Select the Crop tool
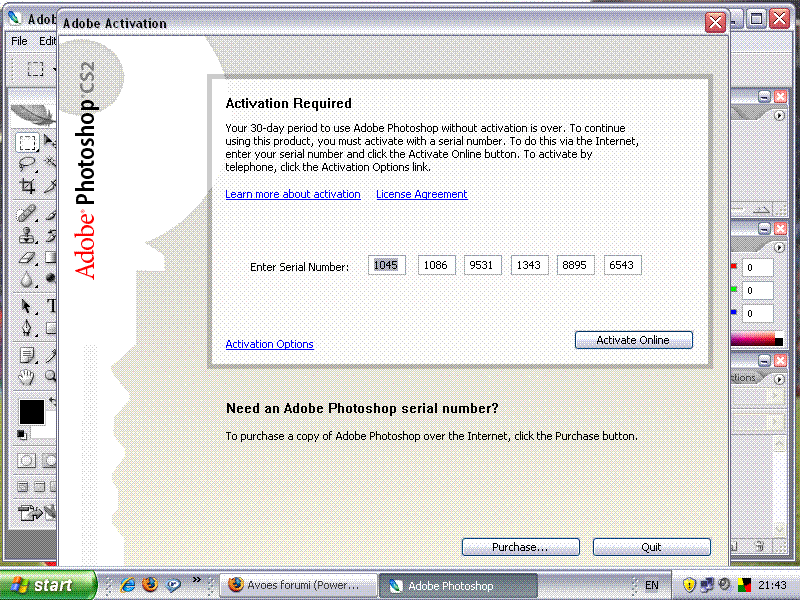The width and height of the screenshot is (800, 600). pyautogui.click(x=27, y=186)
